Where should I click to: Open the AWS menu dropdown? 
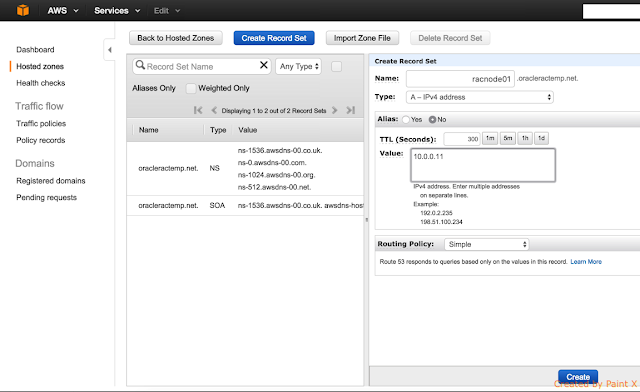63,11
